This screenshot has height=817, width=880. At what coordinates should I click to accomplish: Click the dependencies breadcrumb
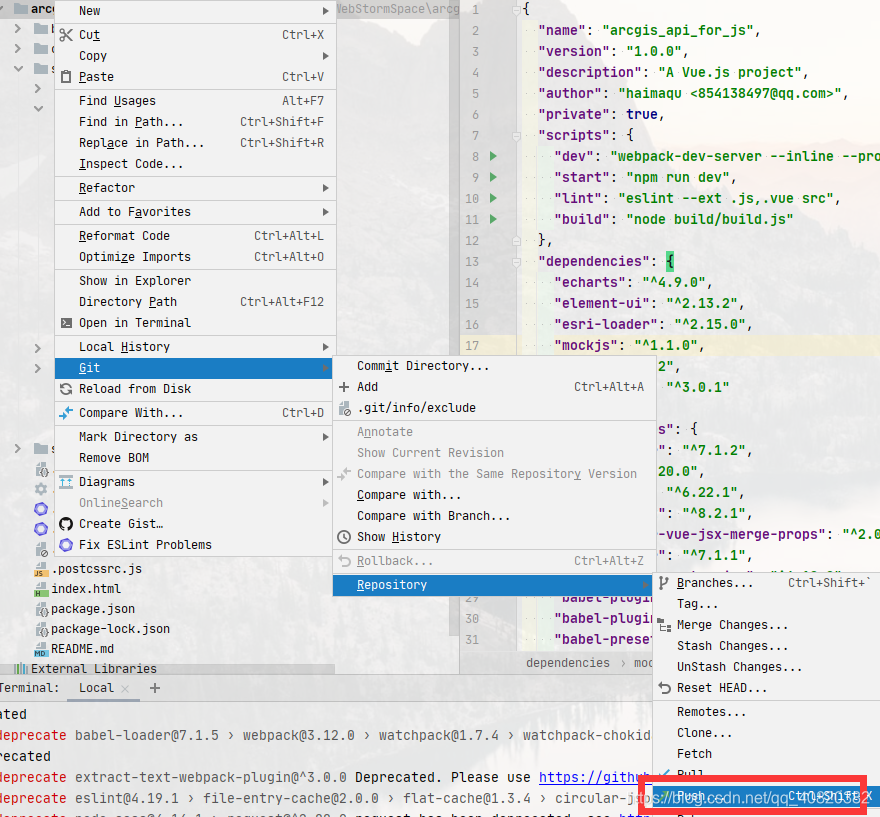click(x=567, y=663)
